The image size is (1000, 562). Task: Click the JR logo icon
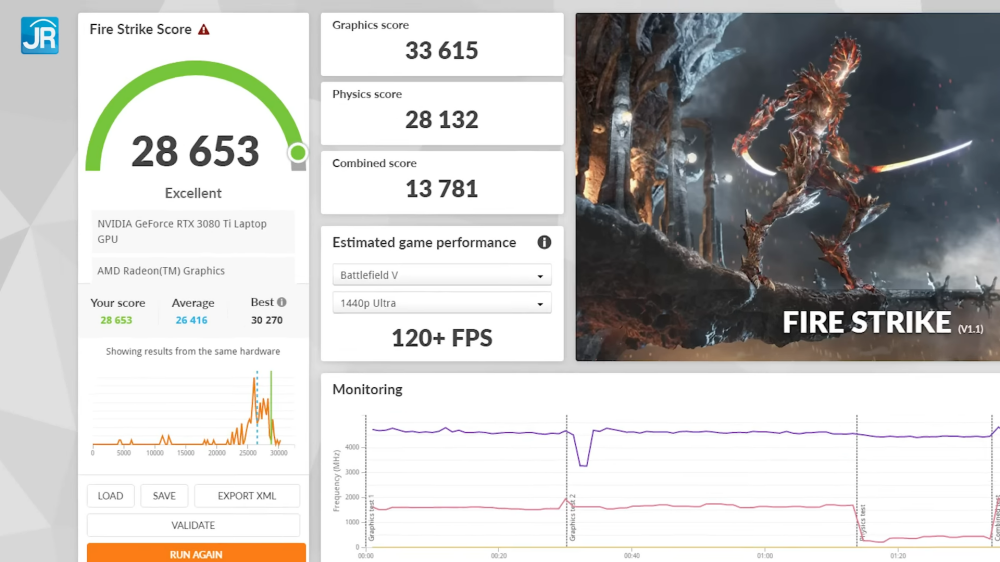(40, 36)
